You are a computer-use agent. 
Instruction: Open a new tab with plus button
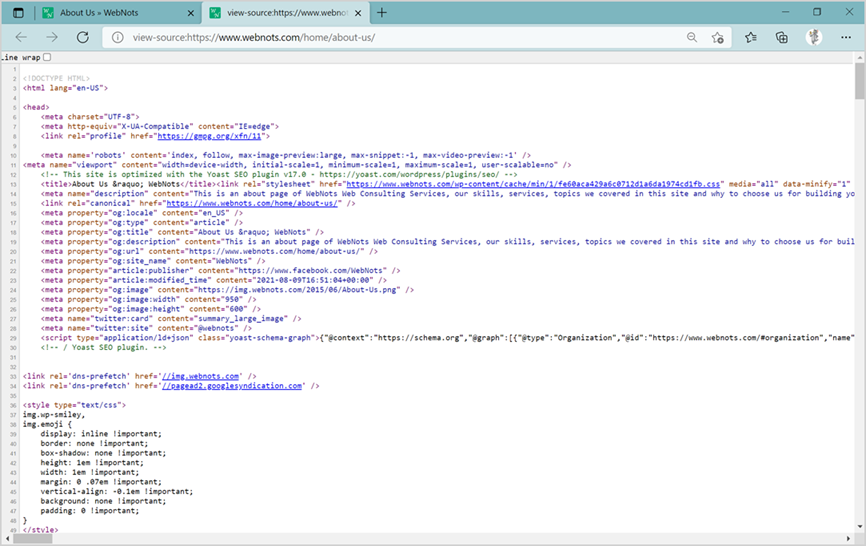point(382,13)
